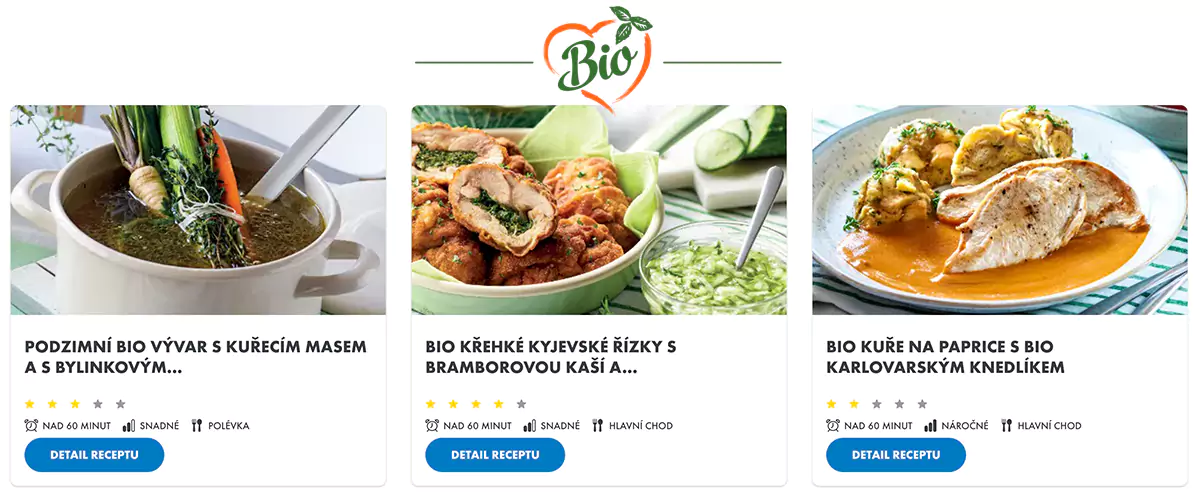Image resolution: width=1200 pixels, height=500 pixels.
Task: Click the clock icon on the chicken paprika card
Action: [x=833, y=425]
